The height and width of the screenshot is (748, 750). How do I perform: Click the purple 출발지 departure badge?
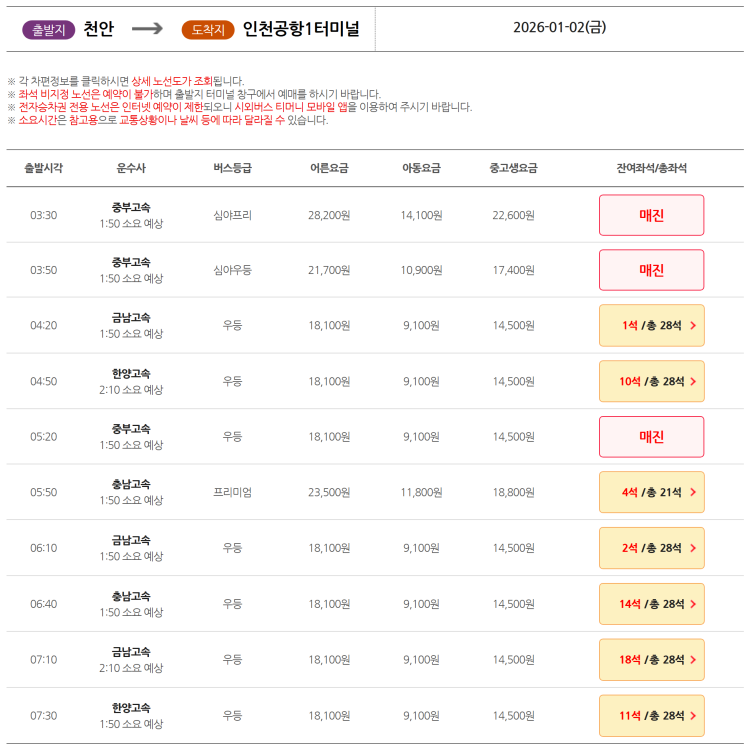coord(48,29)
